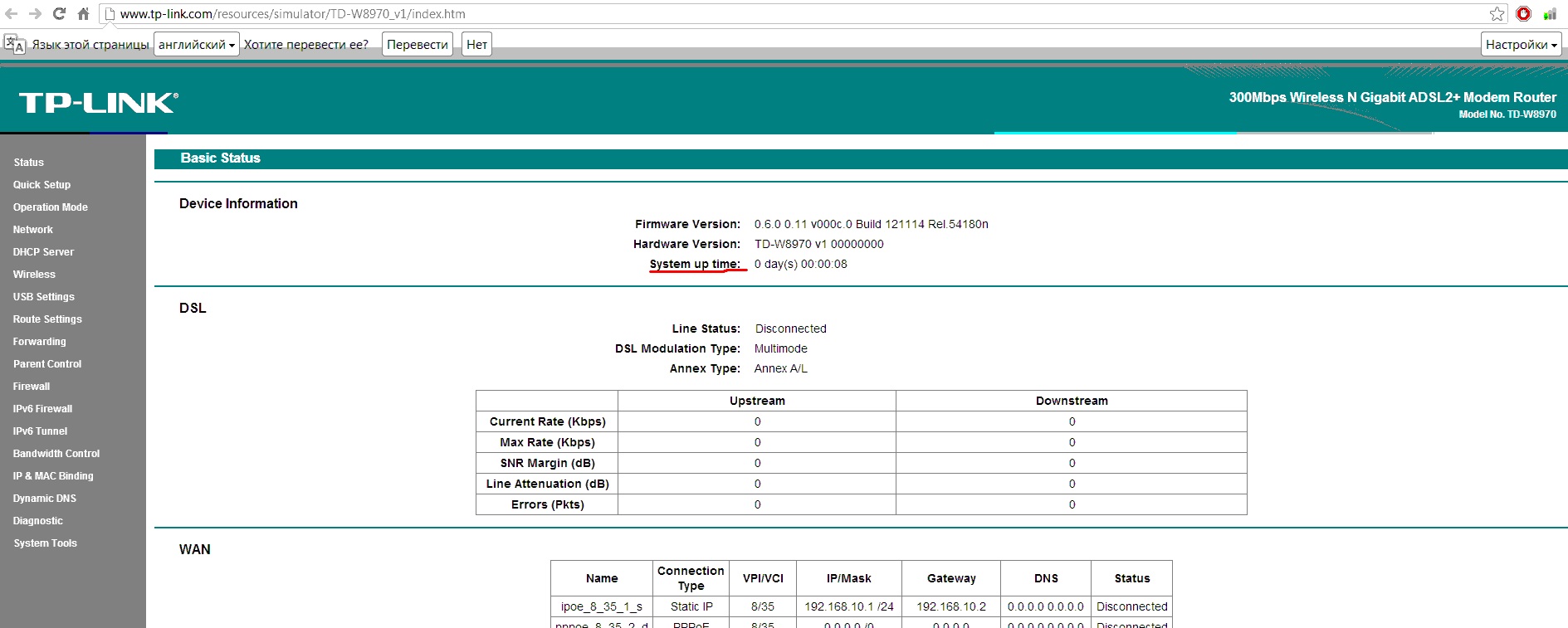This screenshot has width=1568, height=628.
Task: Open the red Opera-style extension icon
Action: pyautogui.click(x=1523, y=13)
